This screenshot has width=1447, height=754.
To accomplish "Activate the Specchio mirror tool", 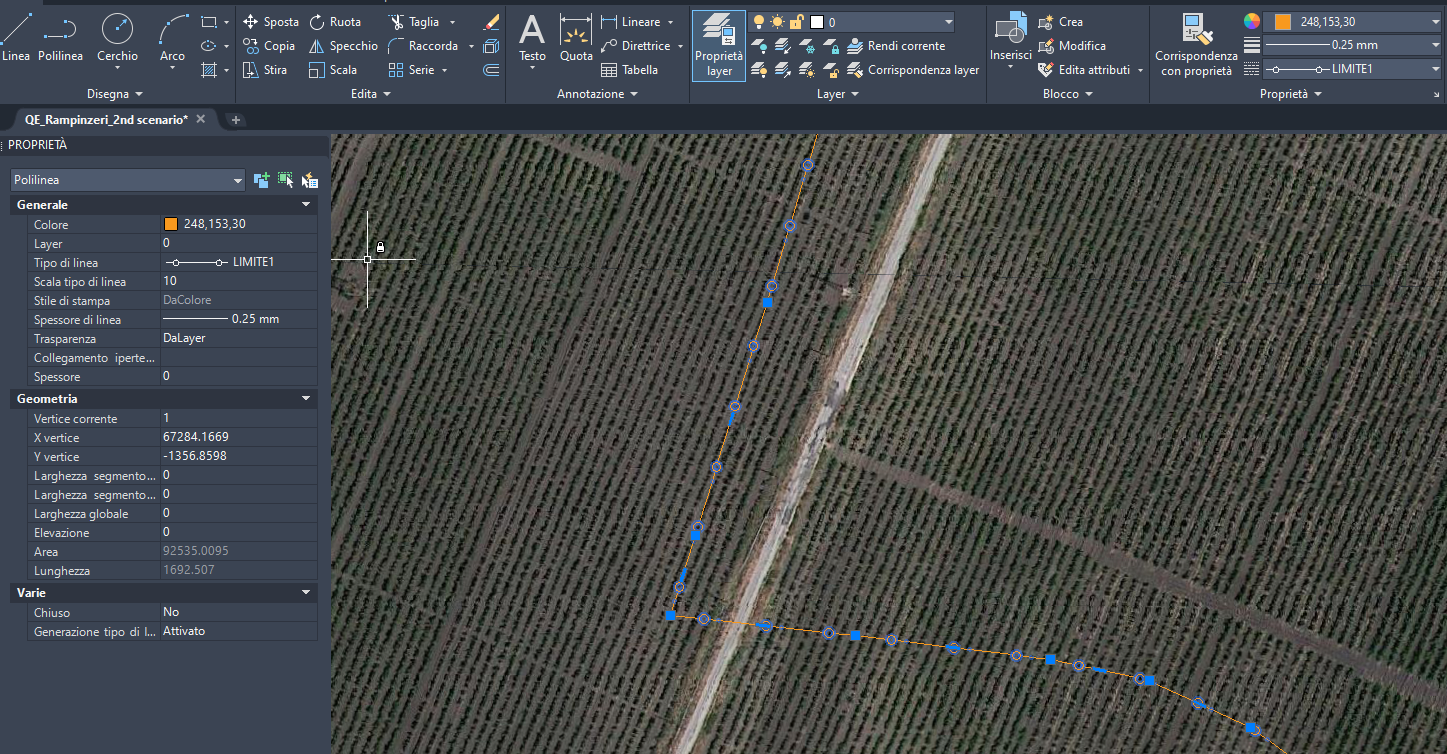I will 344,45.
